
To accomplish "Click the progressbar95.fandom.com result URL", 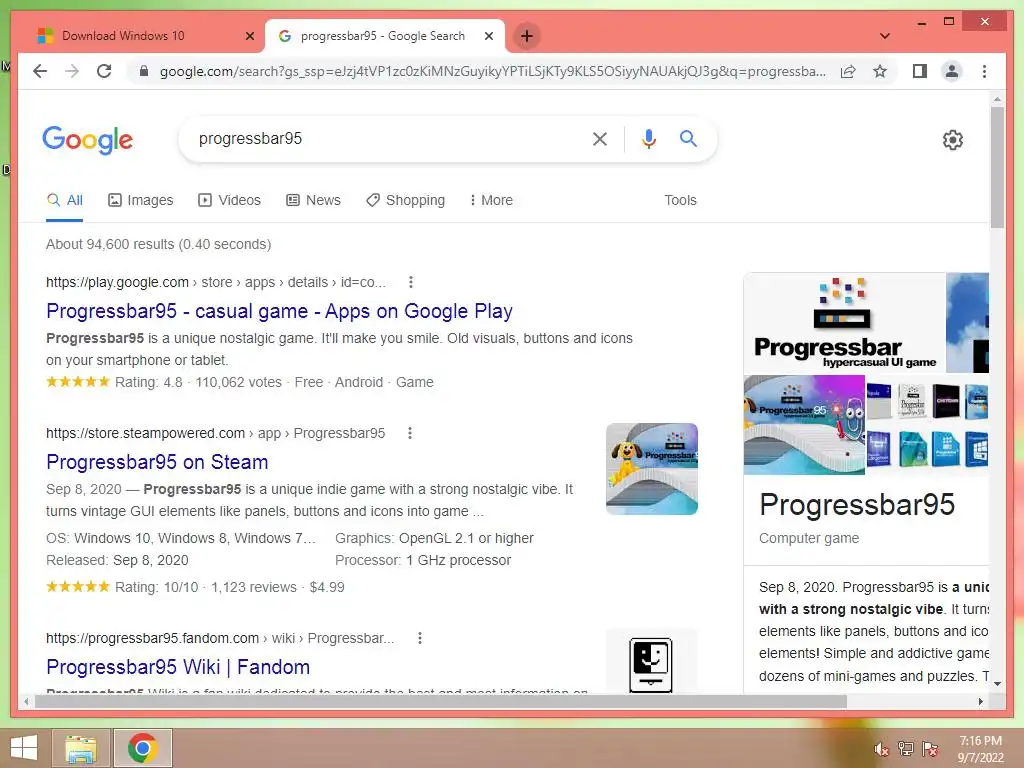I will 220,638.
